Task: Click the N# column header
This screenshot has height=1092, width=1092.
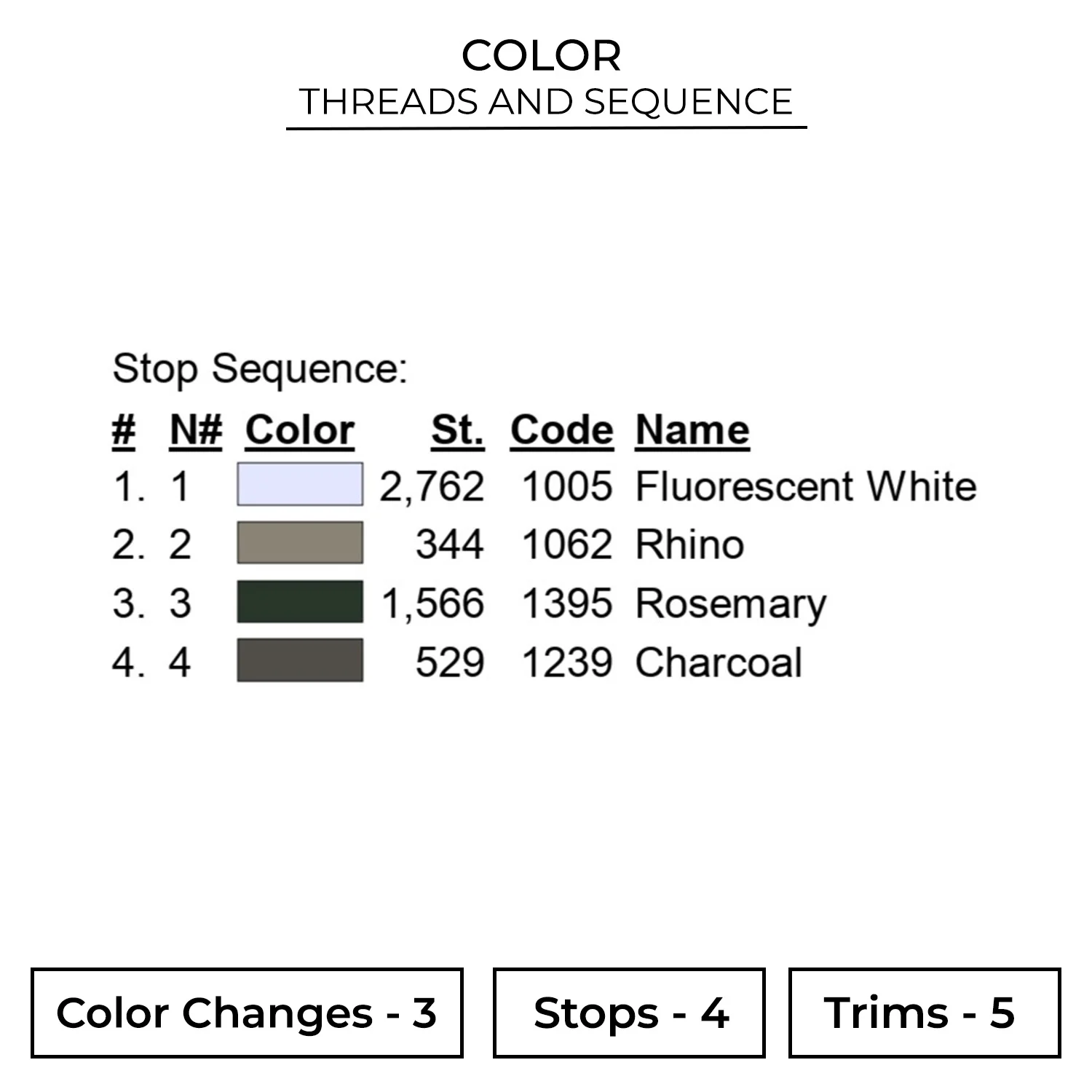Action: coord(195,430)
